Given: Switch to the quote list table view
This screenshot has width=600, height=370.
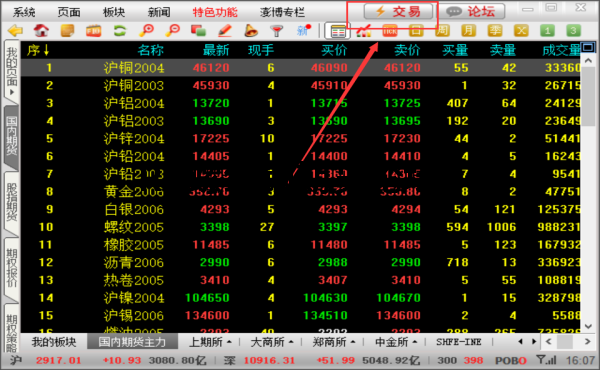Looking at the screenshot, I should tap(338, 31).
